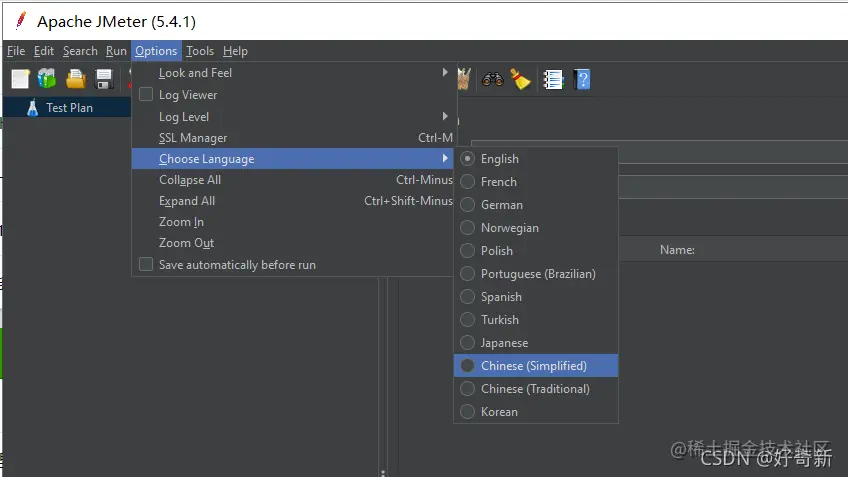Click the Open file folder icon
Image resolution: width=848 pixels, height=477 pixels.
tap(76, 79)
